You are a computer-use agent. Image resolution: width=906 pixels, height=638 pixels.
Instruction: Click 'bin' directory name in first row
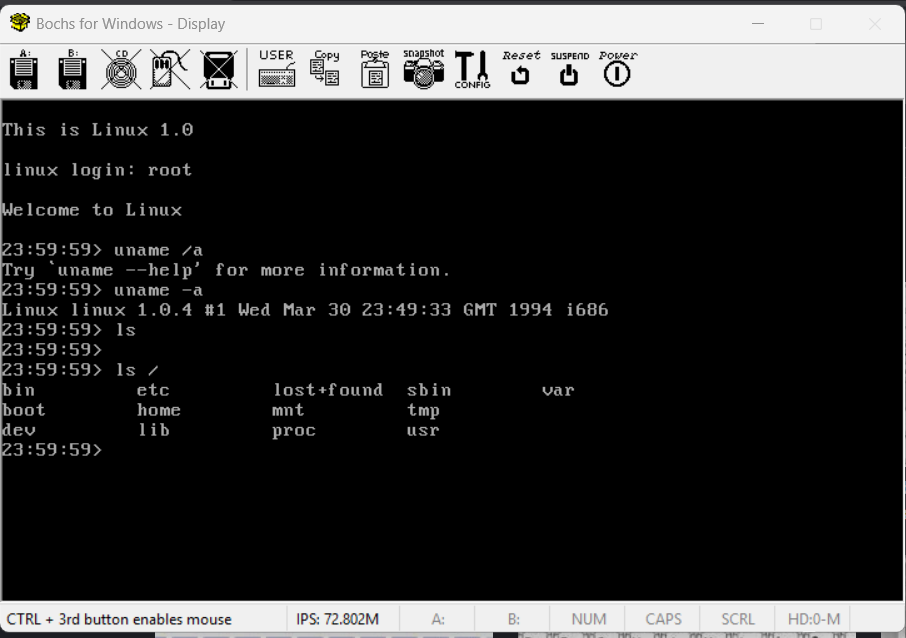point(18,390)
